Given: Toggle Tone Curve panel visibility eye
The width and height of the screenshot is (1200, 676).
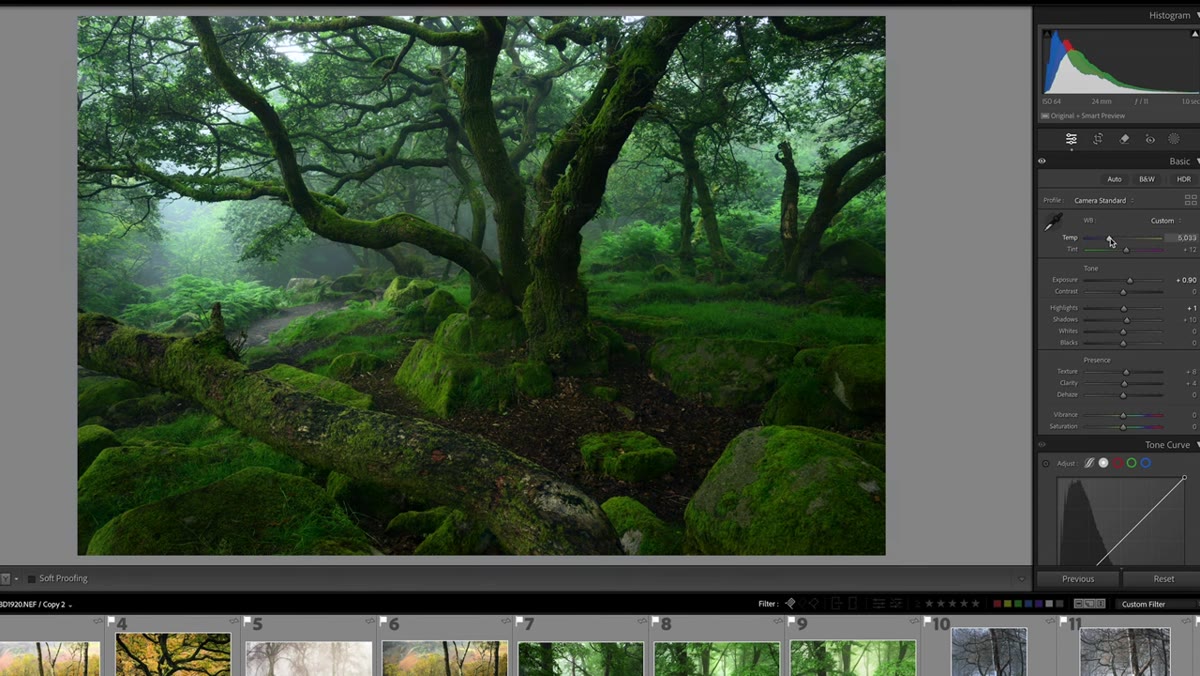Looking at the screenshot, I should (x=1042, y=445).
